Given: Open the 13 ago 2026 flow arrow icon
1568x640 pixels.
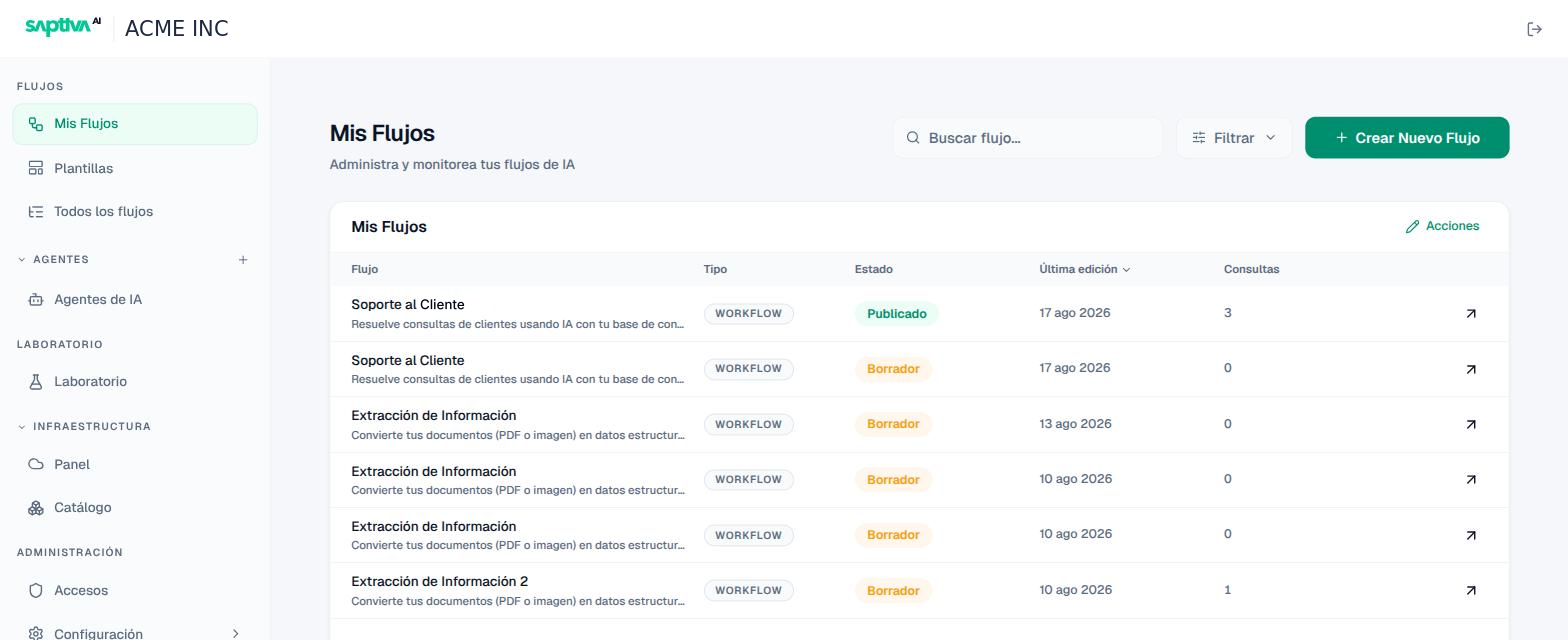Looking at the screenshot, I should [x=1471, y=424].
